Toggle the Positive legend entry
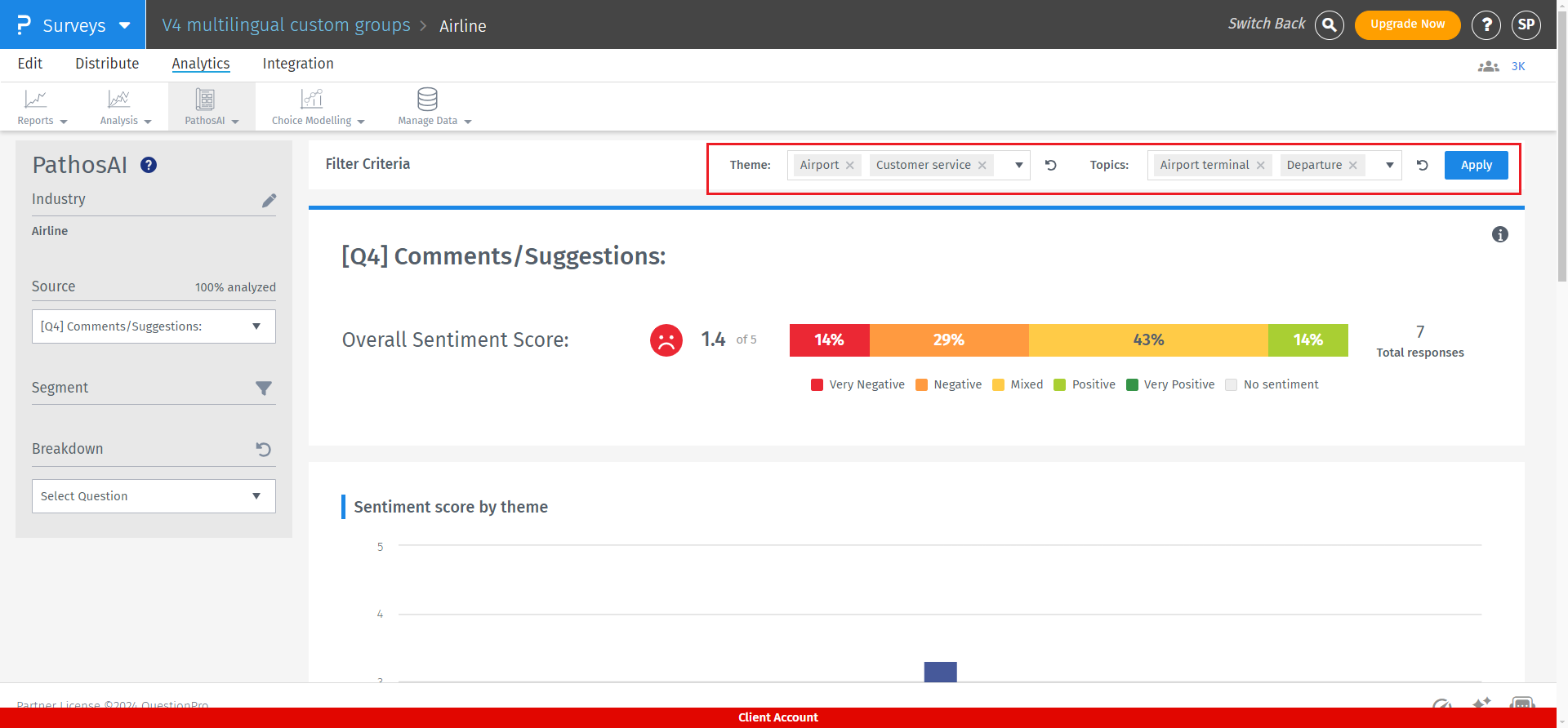 click(1085, 384)
